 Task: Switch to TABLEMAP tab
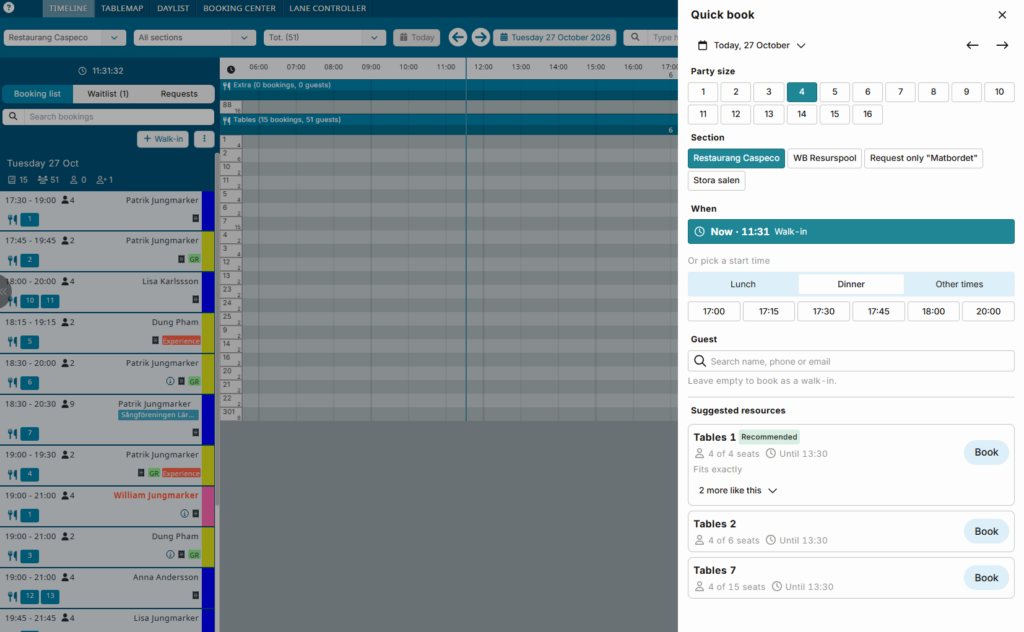[122, 8]
